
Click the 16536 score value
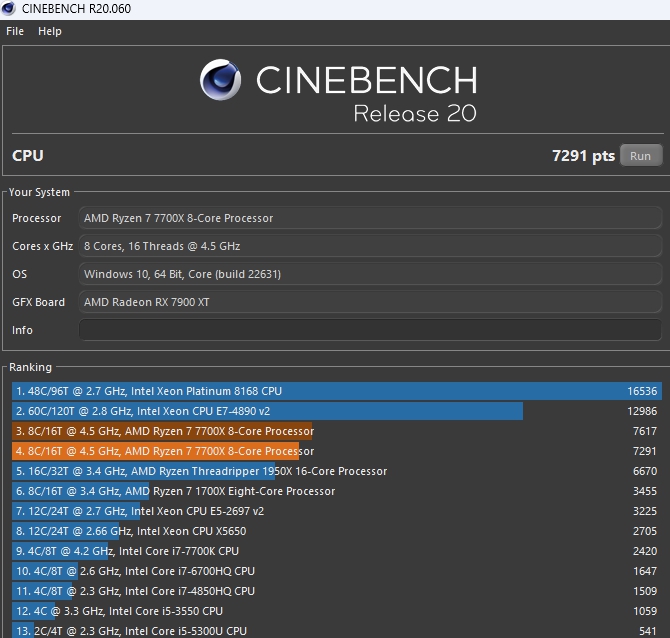(642, 391)
